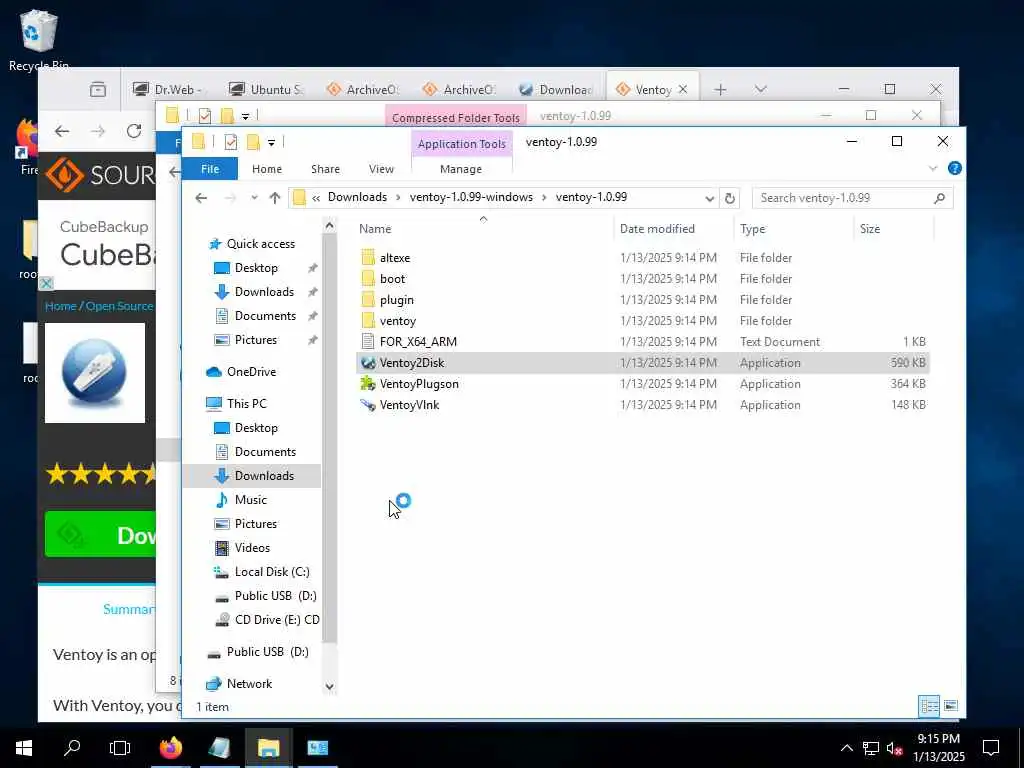Open the Recycle Bin desktop icon
This screenshot has width=1024, height=768.
(39, 39)
